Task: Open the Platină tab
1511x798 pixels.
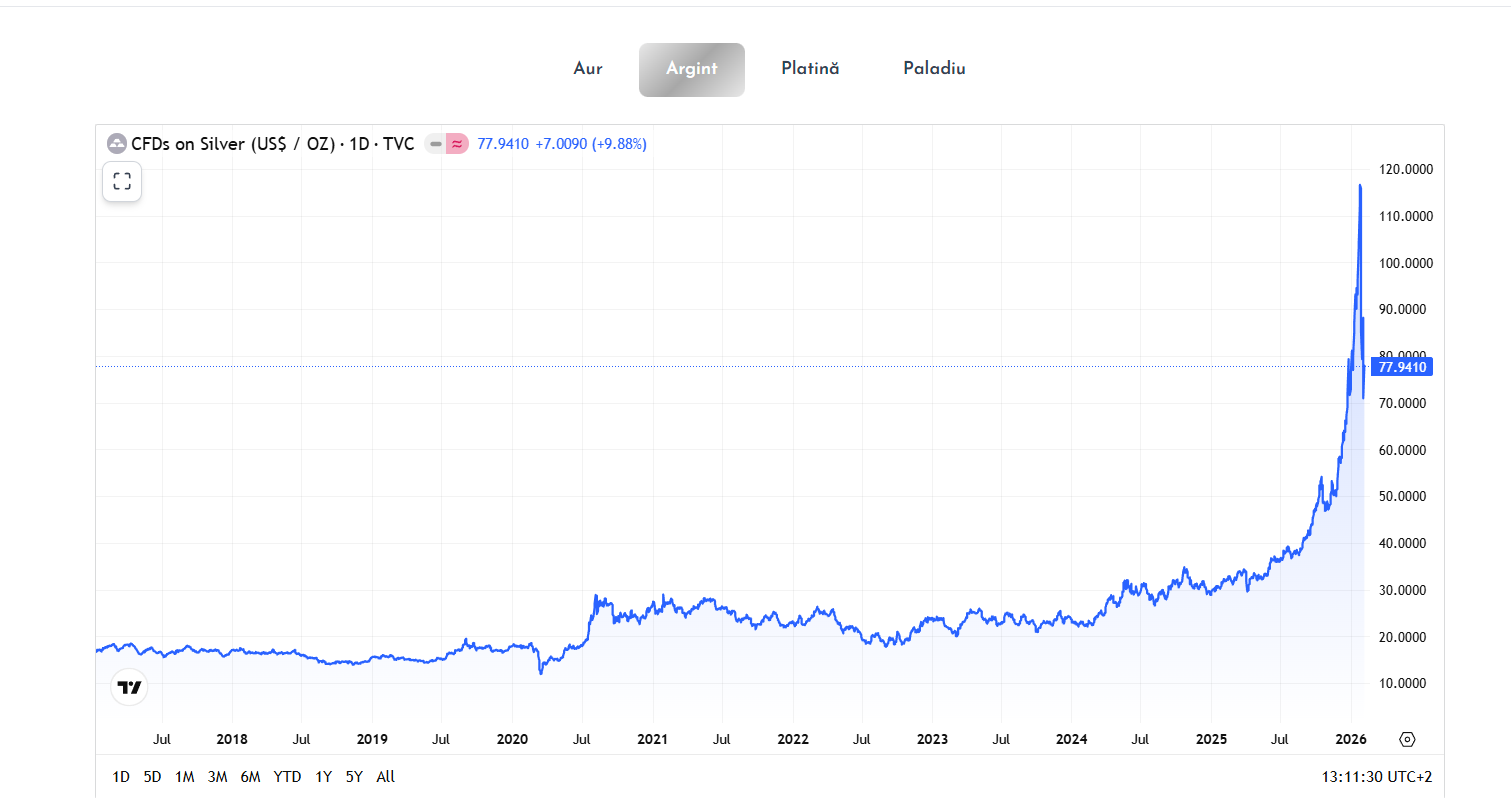Action: click(x=810, y=69)
